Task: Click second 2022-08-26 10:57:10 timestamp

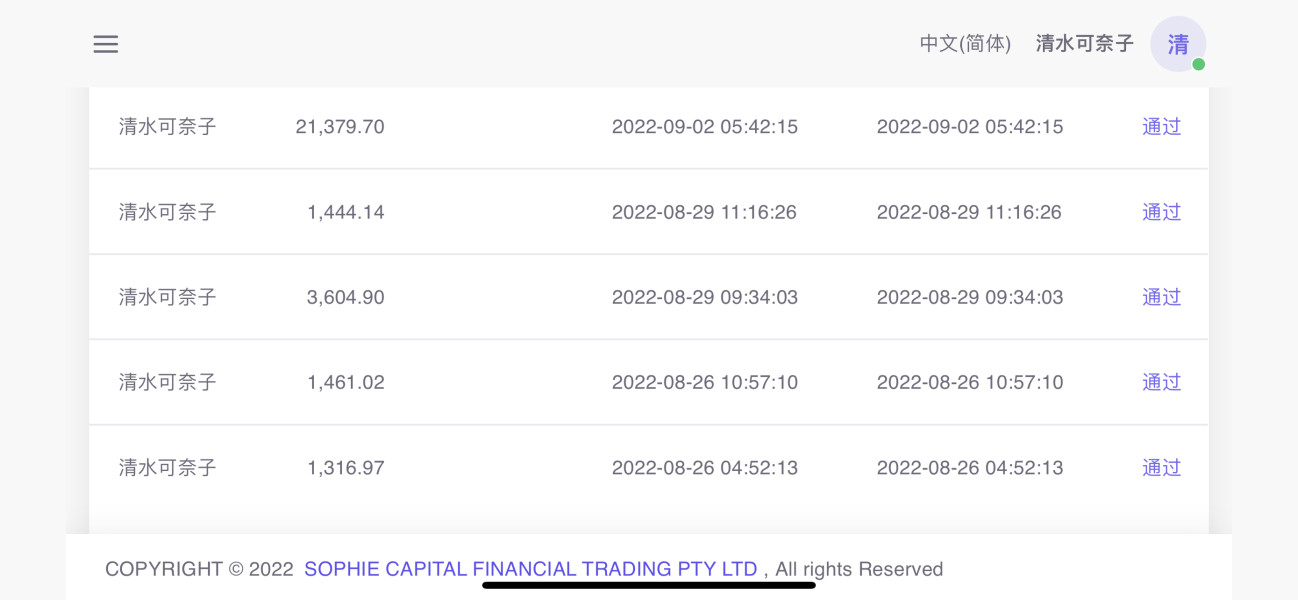Action: (x=970, y=382)
